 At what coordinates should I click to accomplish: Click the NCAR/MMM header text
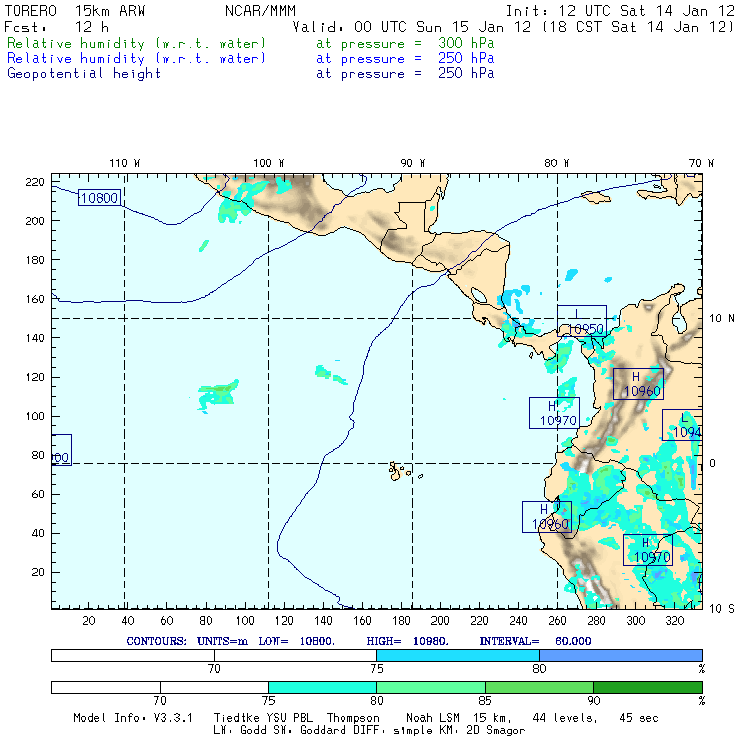click(260, 11)
